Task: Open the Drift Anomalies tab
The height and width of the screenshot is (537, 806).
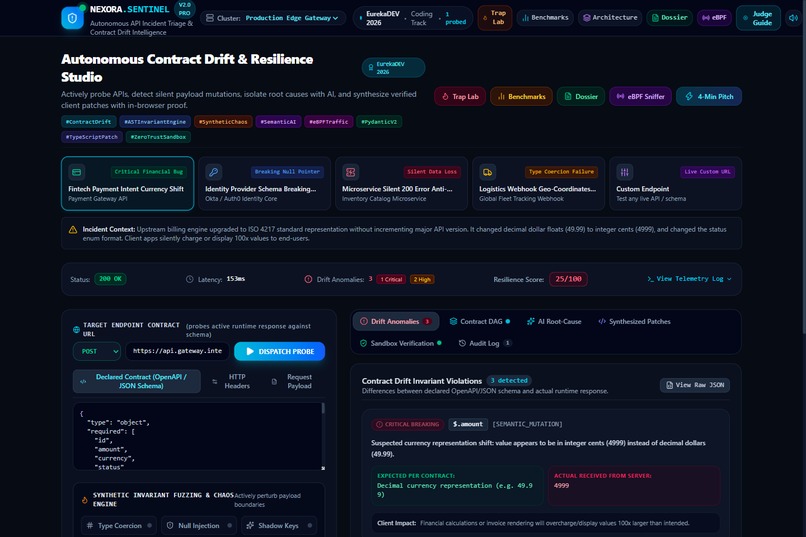Action: coord(396,321)
